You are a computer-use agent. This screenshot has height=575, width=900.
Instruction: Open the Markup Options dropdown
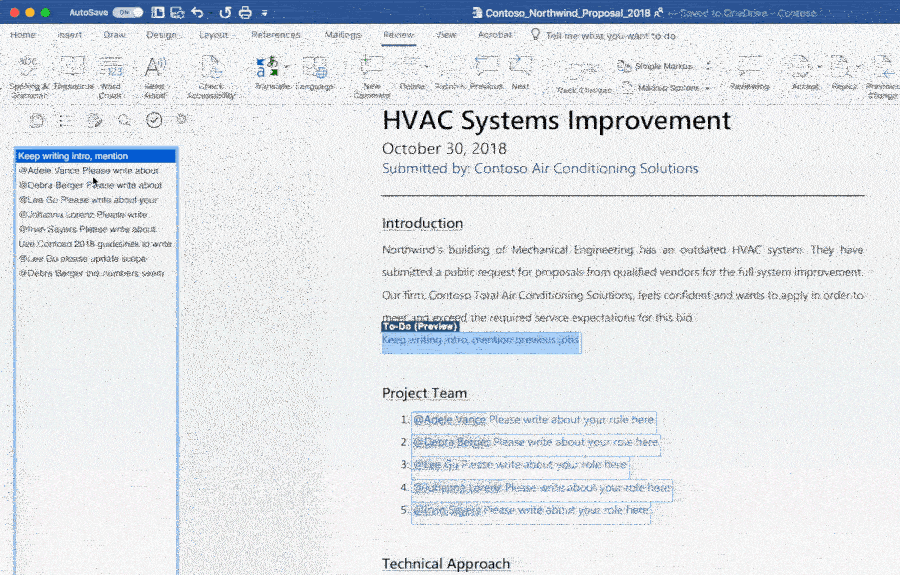click(x=668, y=88)
